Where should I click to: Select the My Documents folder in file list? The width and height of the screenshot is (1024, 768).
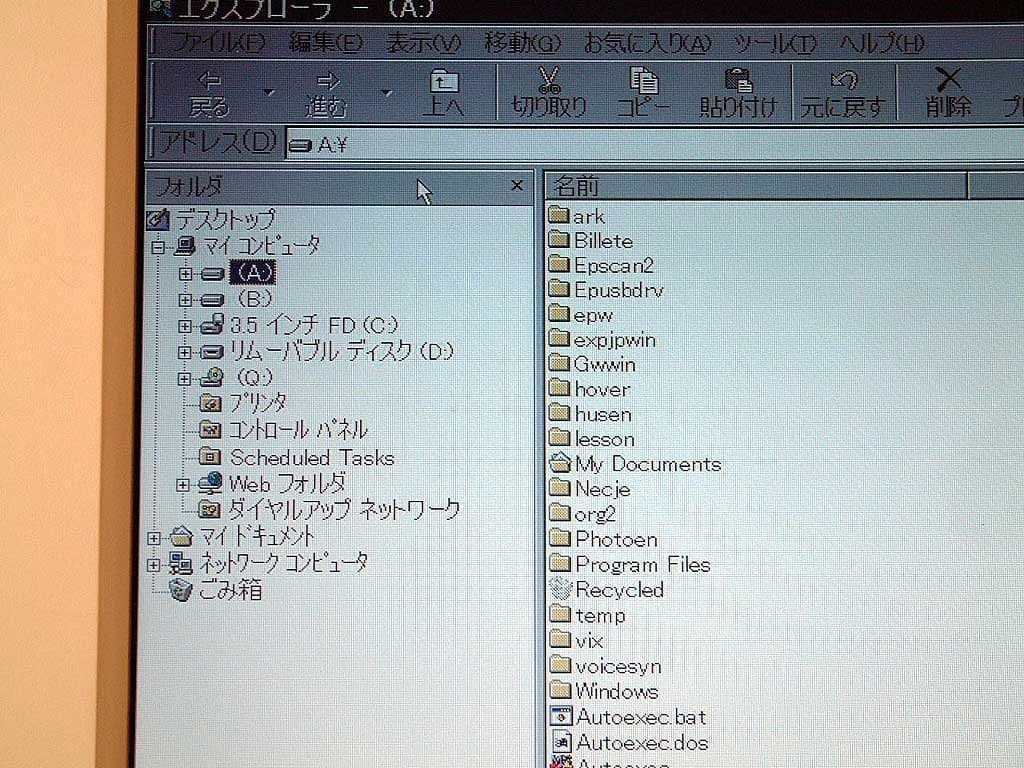tap(647, 464)
